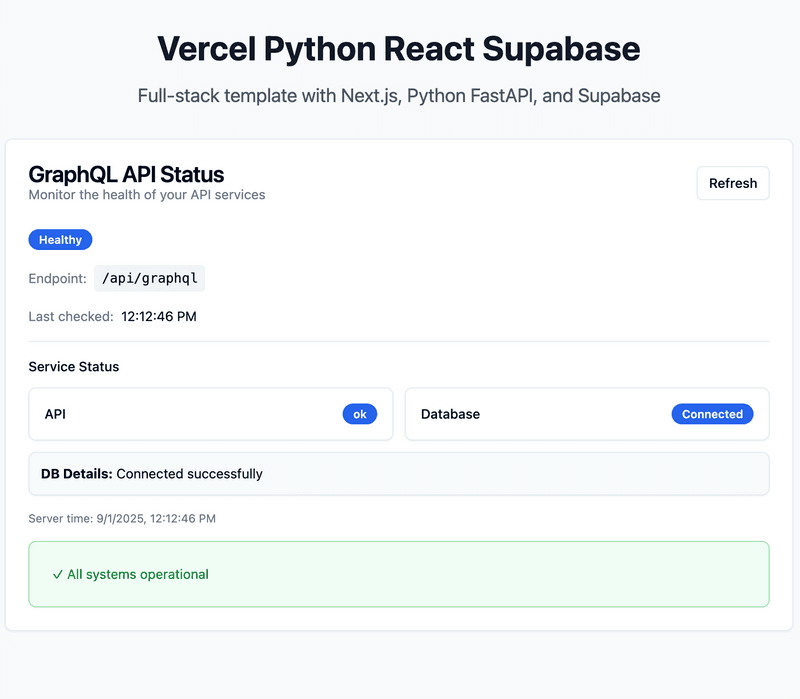Click the Database Connected badge
800x699 pixels.
coord(712,414)
